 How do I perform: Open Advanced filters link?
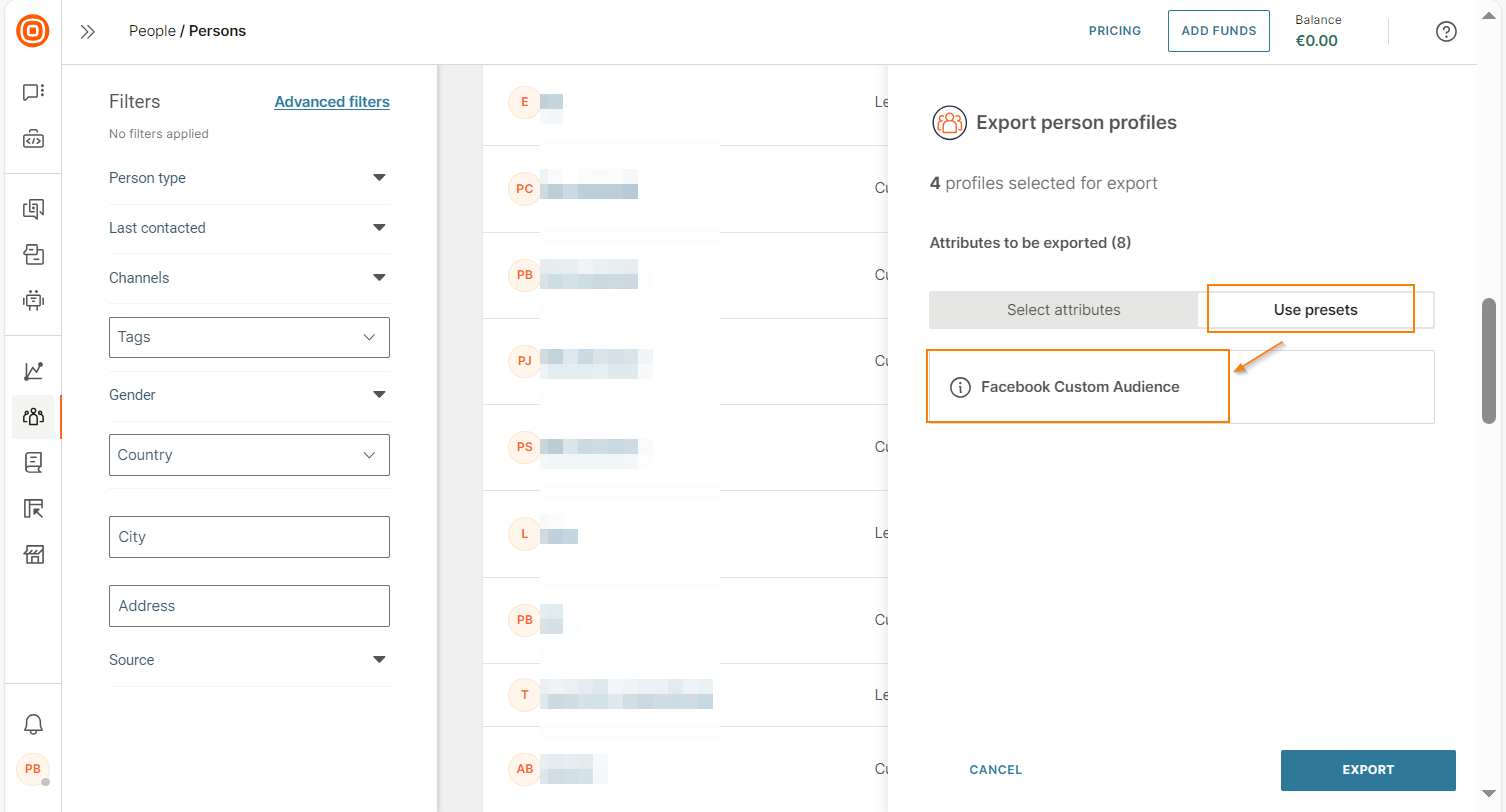coord(332,102)
